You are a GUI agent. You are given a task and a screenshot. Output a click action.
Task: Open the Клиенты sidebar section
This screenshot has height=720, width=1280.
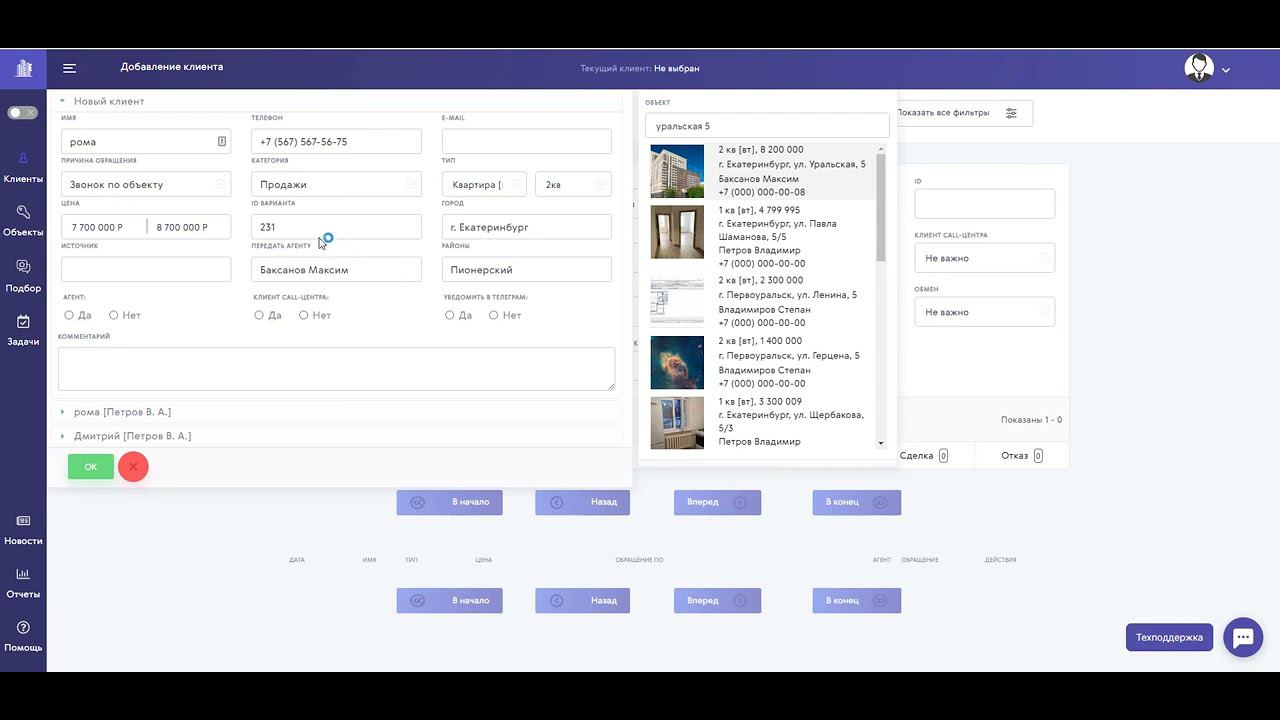click(x=23, y=168)
